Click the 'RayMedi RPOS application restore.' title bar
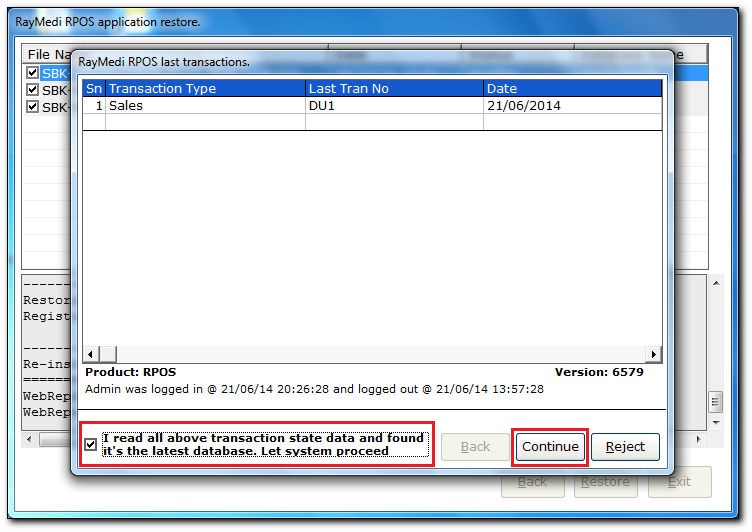The image size is (752, 532). (x=372, y=22)
